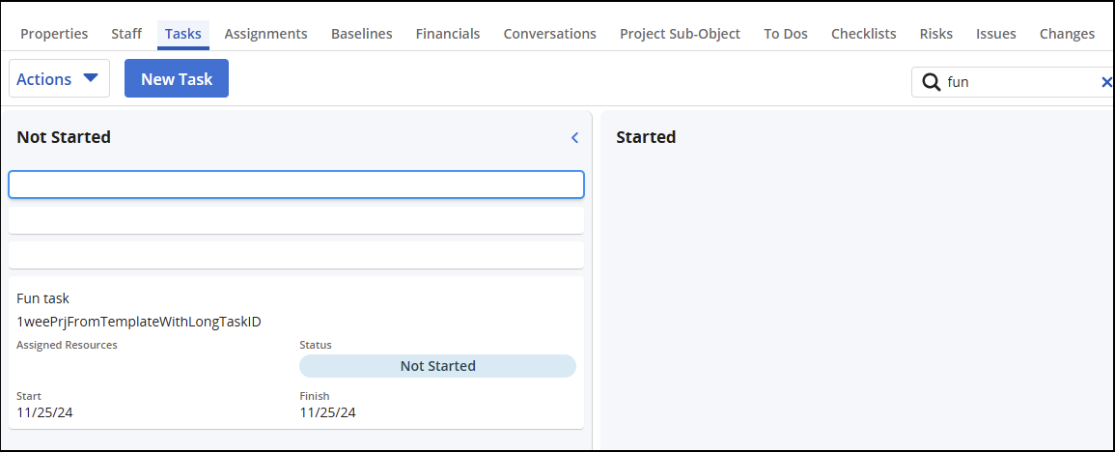Open the Risks tab
1116x452 pixels.
(x=936, y=34)
